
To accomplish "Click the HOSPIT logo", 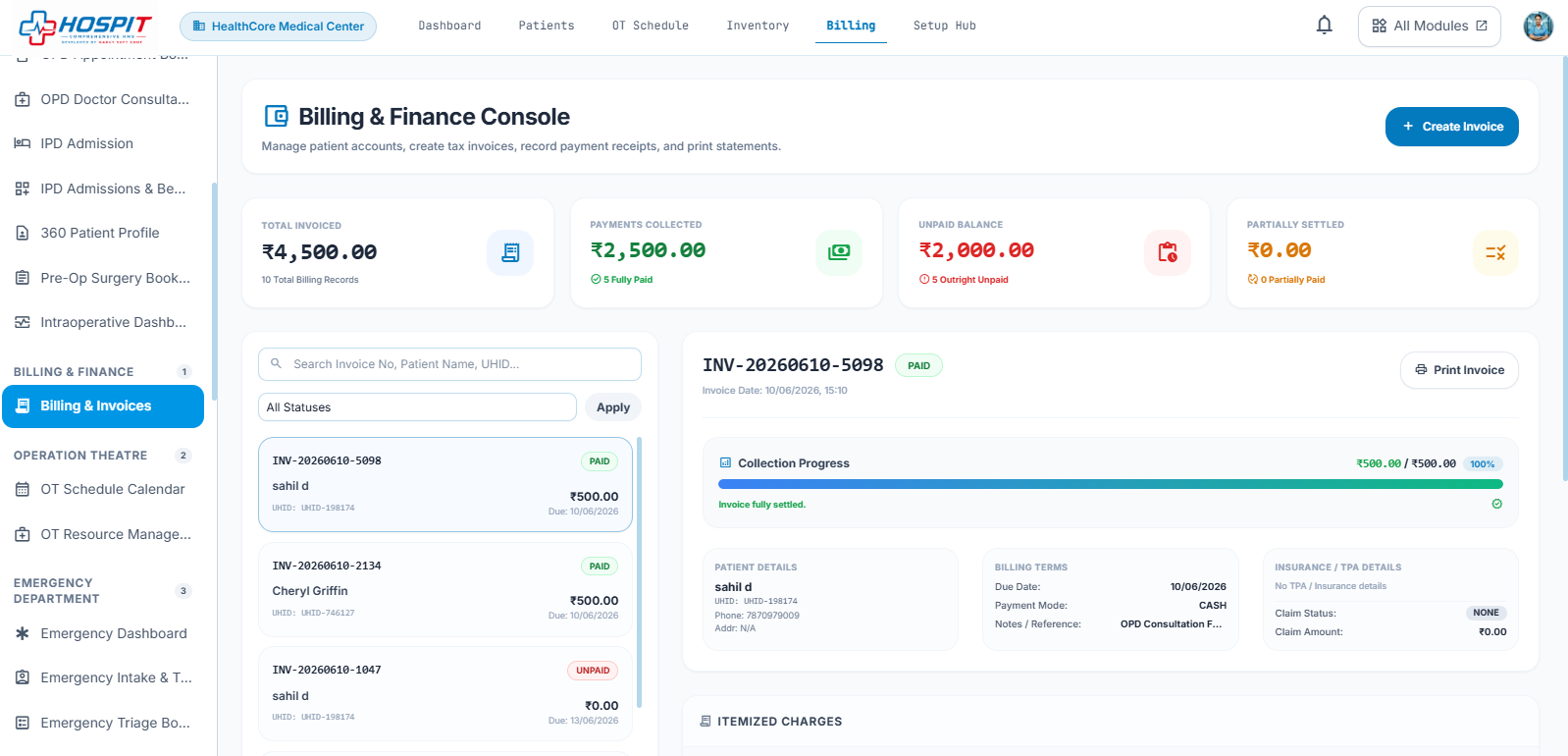I will (x=86, y=27).
